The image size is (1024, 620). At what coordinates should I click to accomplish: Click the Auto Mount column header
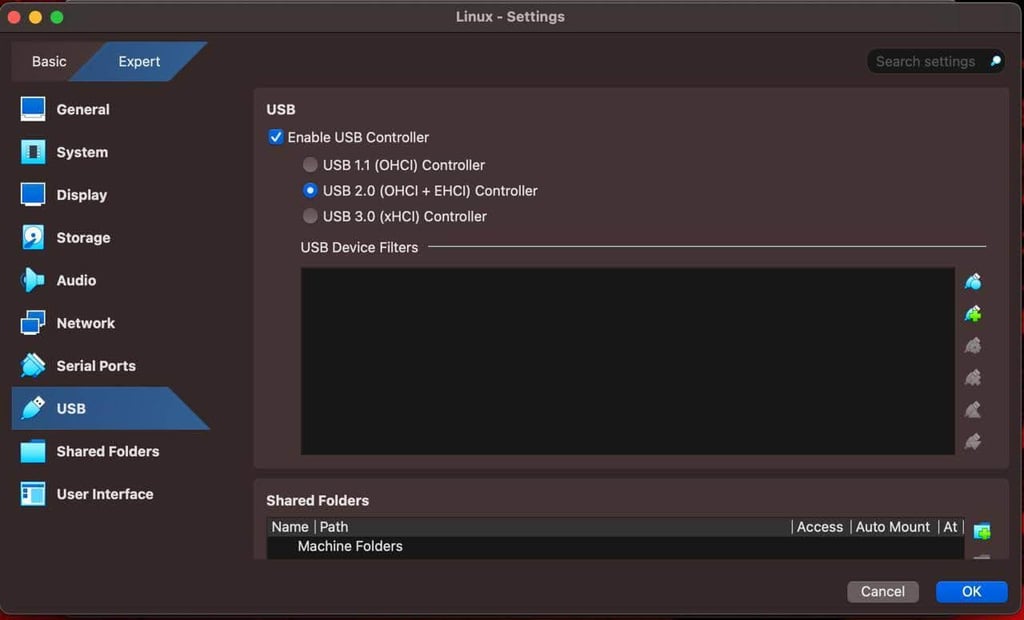coord(893,527)
